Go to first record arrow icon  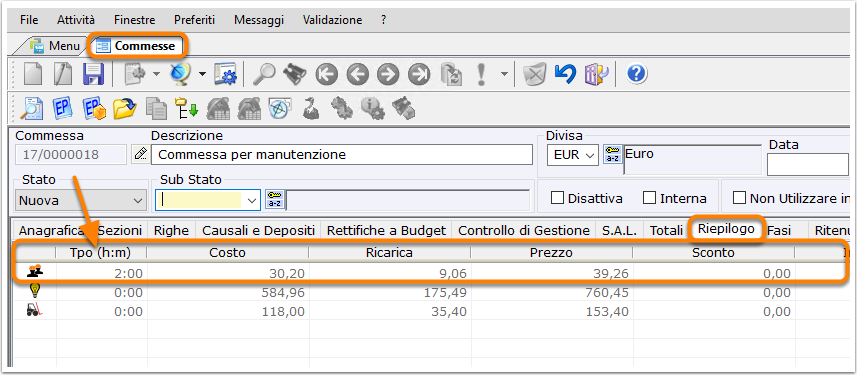pos(326,74)
